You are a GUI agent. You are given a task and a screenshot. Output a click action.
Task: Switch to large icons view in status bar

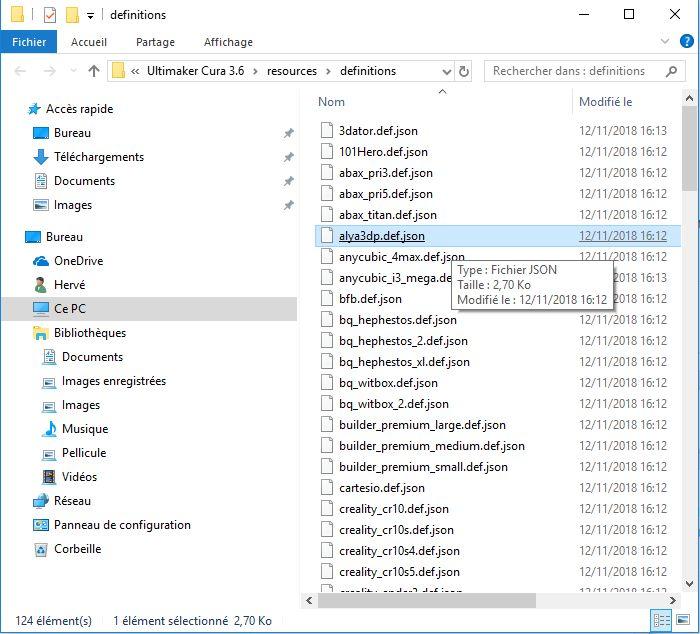[x=683, y=621]
